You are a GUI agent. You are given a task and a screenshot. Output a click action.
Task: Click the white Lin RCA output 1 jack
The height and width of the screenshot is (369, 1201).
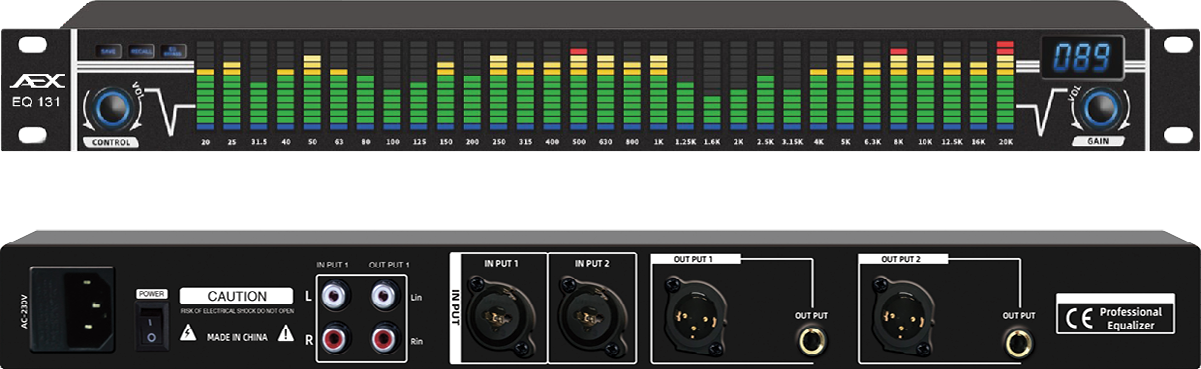385,297
